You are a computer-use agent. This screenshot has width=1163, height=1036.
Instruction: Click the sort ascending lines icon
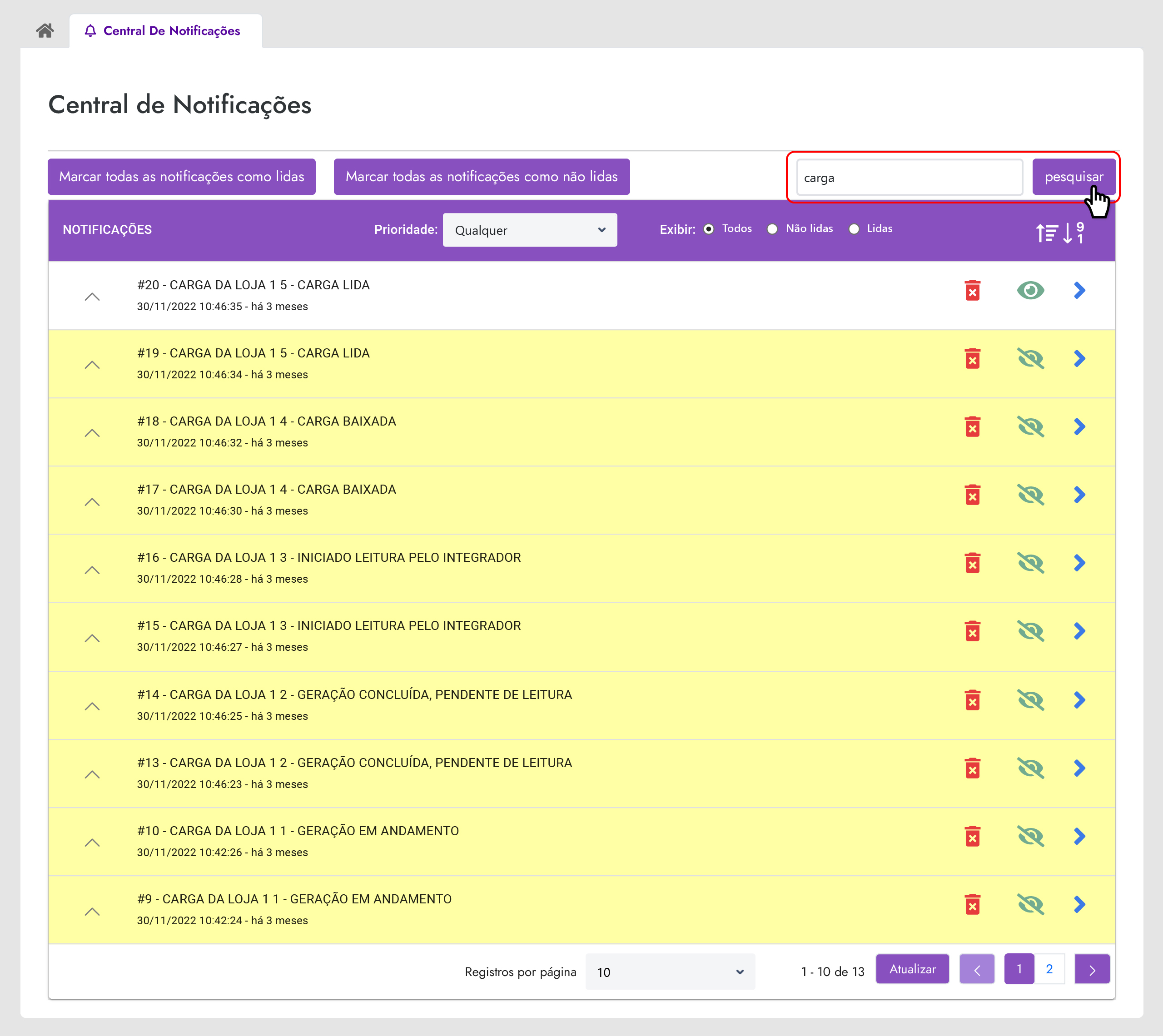(1046, 232)
